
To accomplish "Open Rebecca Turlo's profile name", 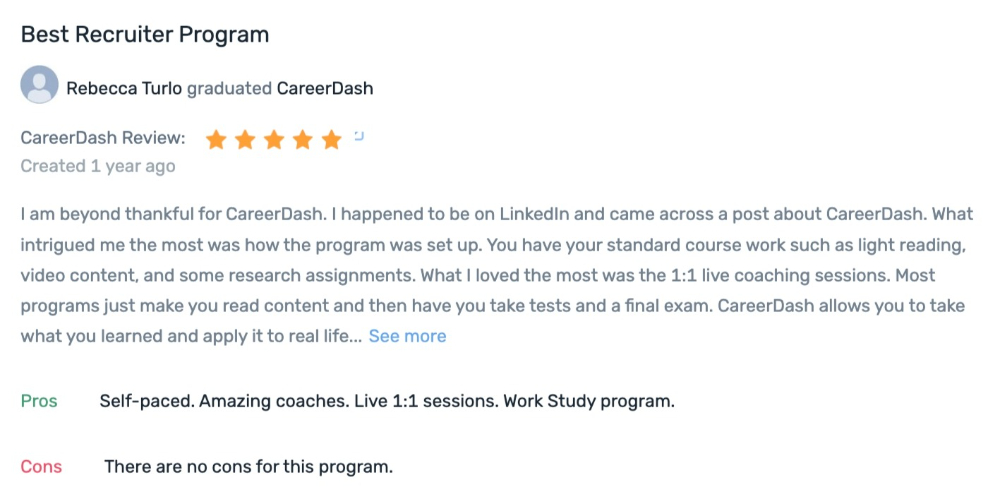I will pos(124,88).
